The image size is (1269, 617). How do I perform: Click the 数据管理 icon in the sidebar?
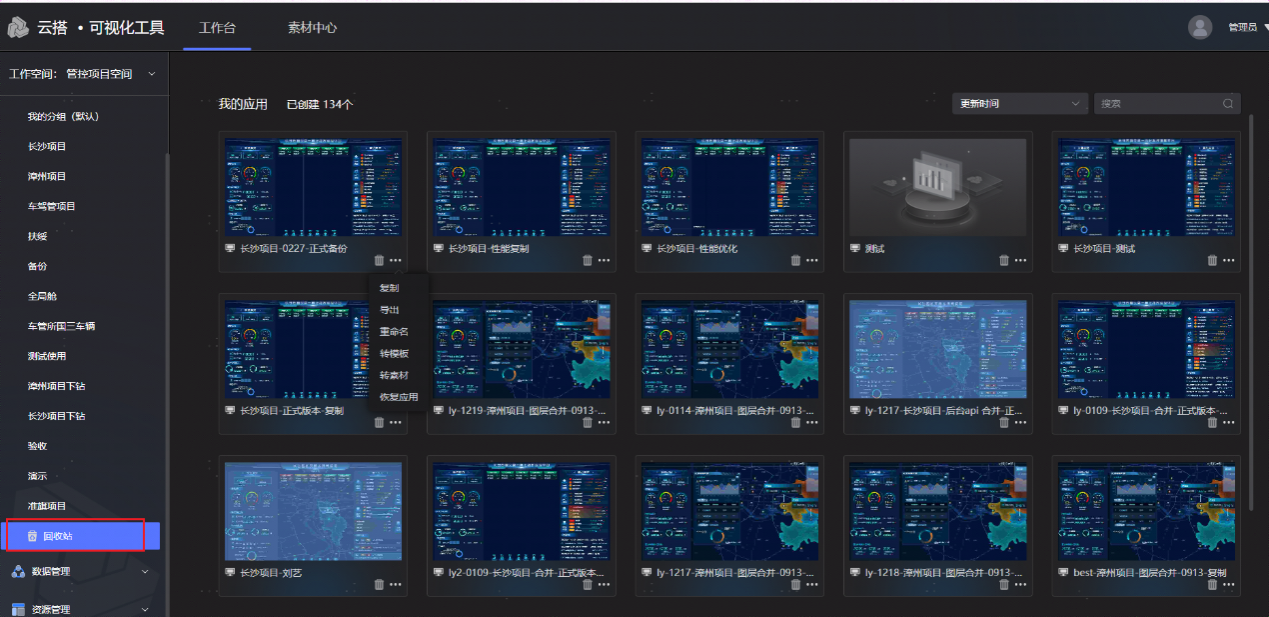[18, 572]
